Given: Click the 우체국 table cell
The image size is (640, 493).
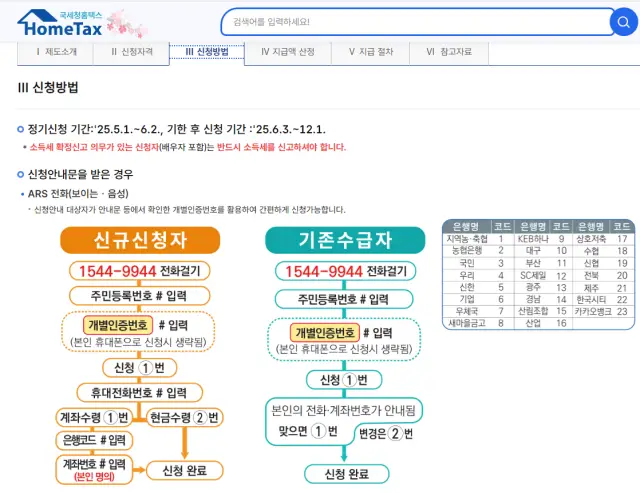Looking at the screenshot, I should pyautogui.click(x=467, y=311).
